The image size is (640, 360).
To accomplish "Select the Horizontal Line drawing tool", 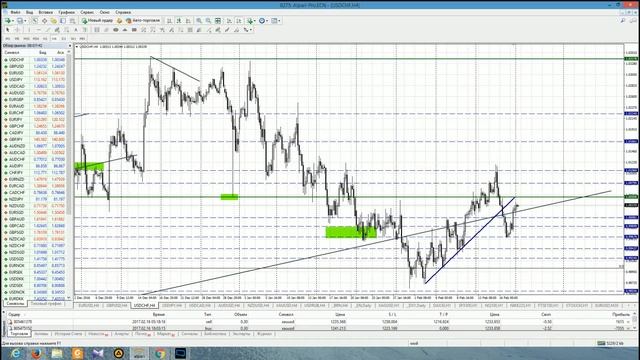I will (x=38, y=30).
